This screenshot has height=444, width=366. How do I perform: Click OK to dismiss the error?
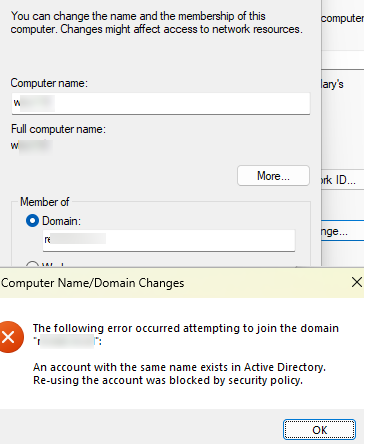(x=319, y=430)
